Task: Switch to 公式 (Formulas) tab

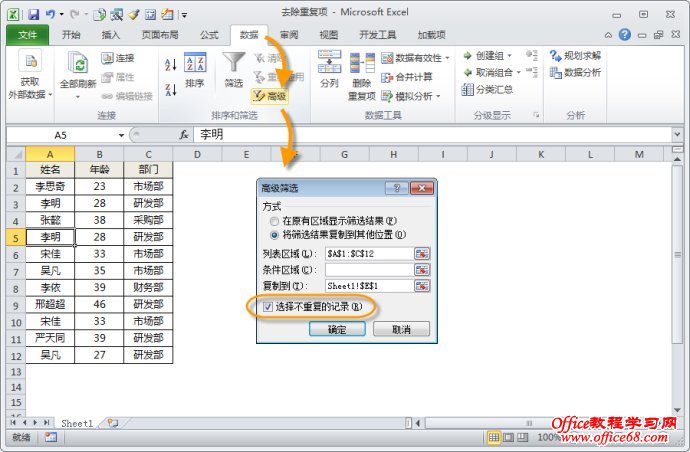Action: coord(209,35)
